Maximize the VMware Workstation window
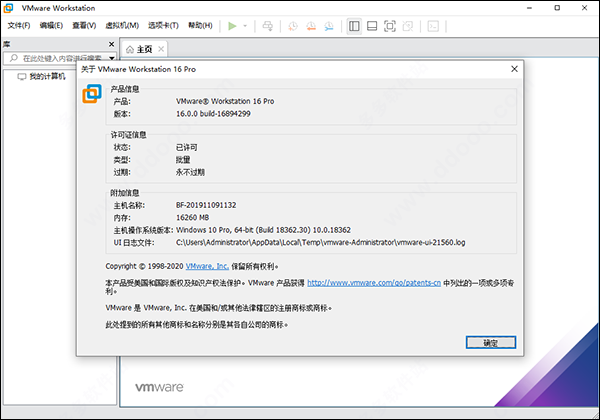The height and width of the screenshot is (420, 600). click(557, 8)
